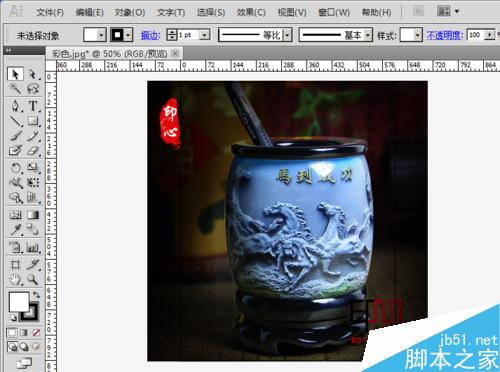Click the 描边 stroke panel link
This screenshot has width=500, height=372.
(150, 35)
